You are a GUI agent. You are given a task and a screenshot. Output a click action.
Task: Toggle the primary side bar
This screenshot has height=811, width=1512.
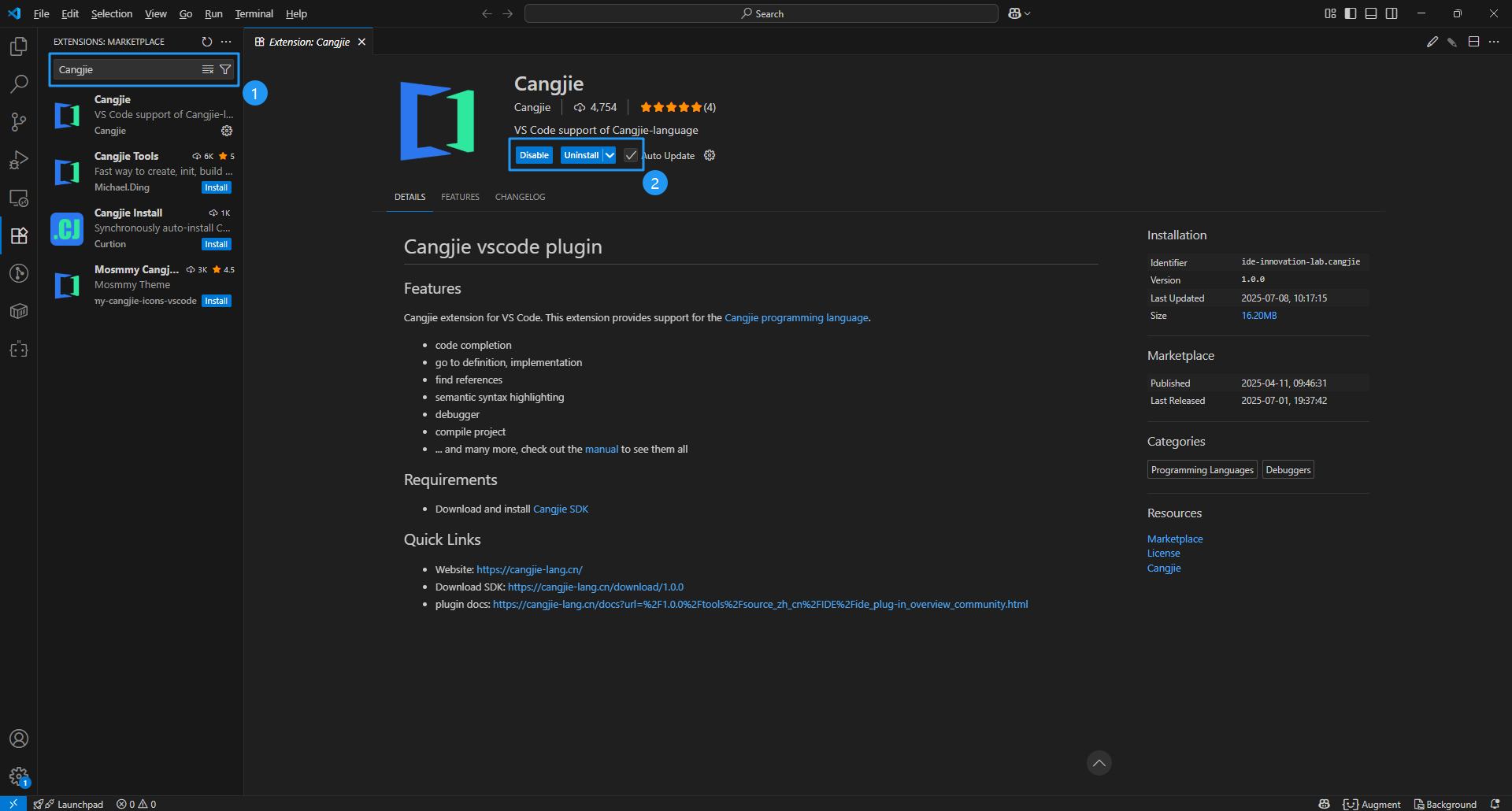click(x=1351, y=13)
